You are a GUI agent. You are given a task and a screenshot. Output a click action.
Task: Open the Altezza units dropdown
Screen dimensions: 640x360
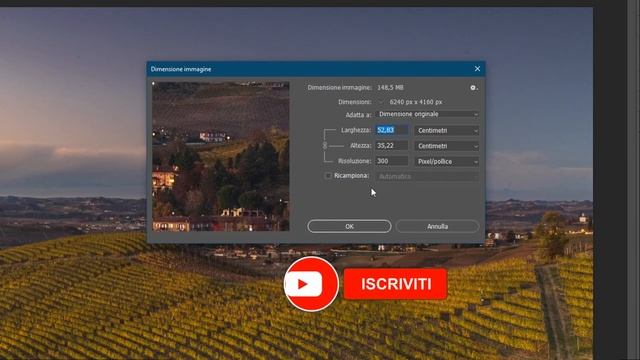(x=447, y=146)
